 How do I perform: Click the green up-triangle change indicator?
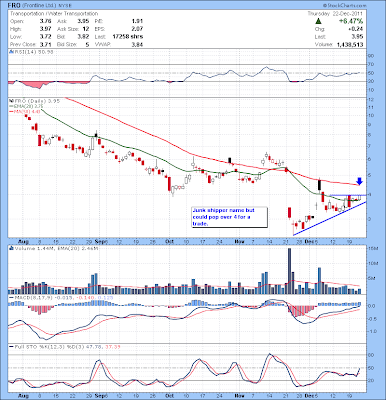318,21
